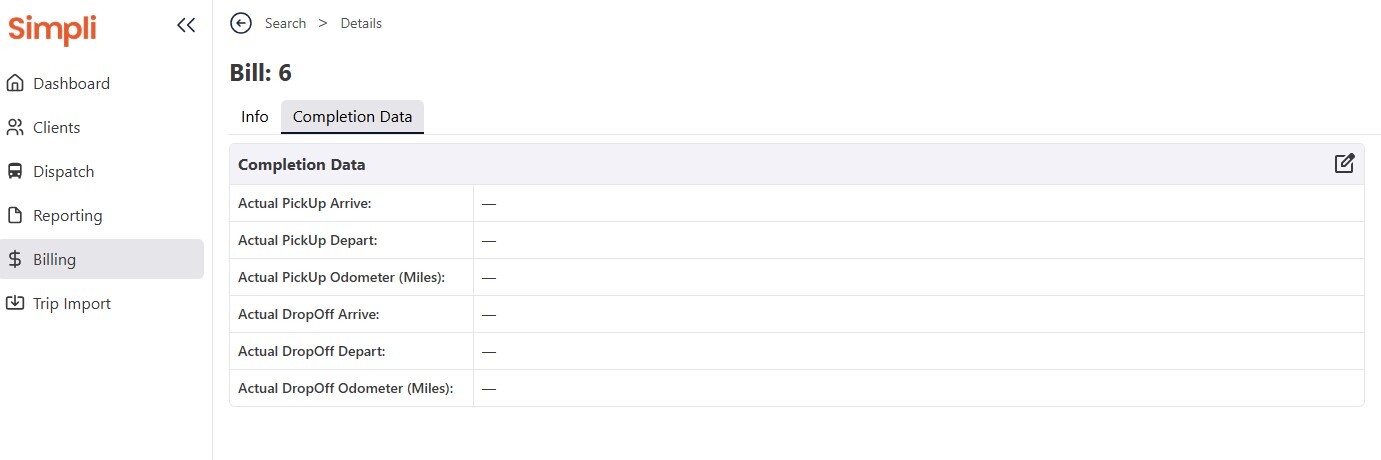The height and width of the screenshot is (460, 1381).
Task: Open the Simpli logo home
Action: pos(52,28)
